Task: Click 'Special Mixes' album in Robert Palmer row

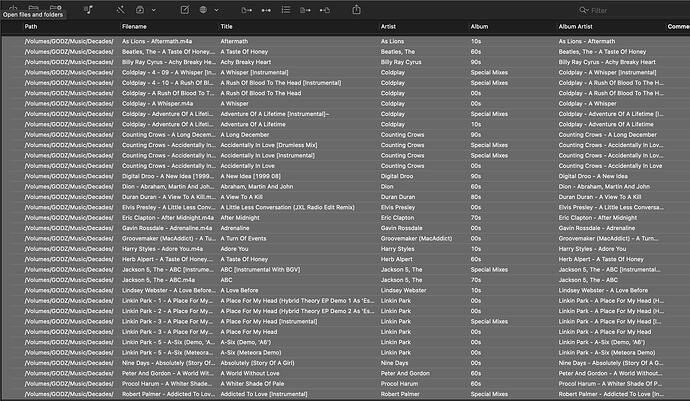Action: pyautogui.click(x=489, y=394)
